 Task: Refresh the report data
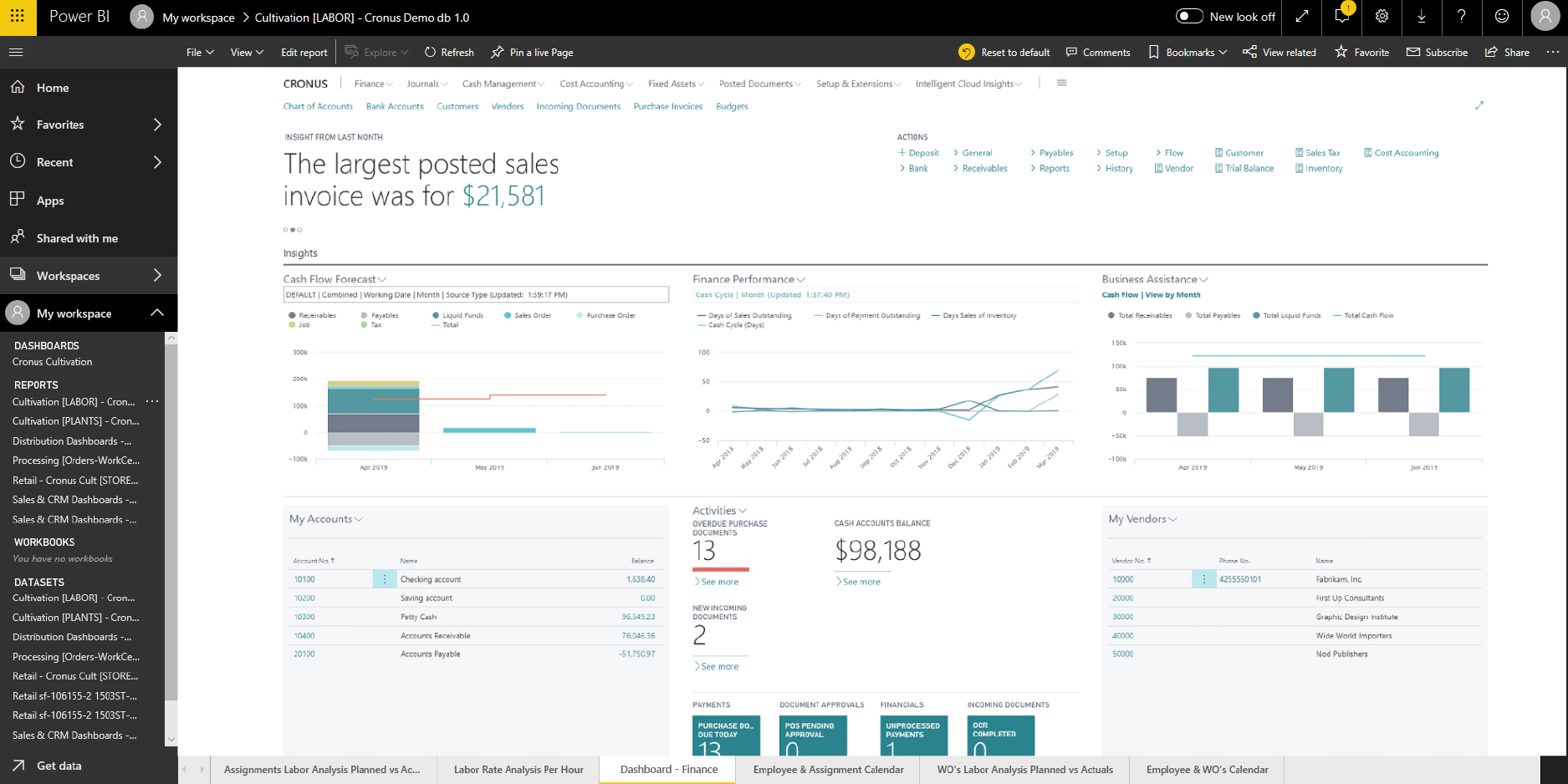448,52
